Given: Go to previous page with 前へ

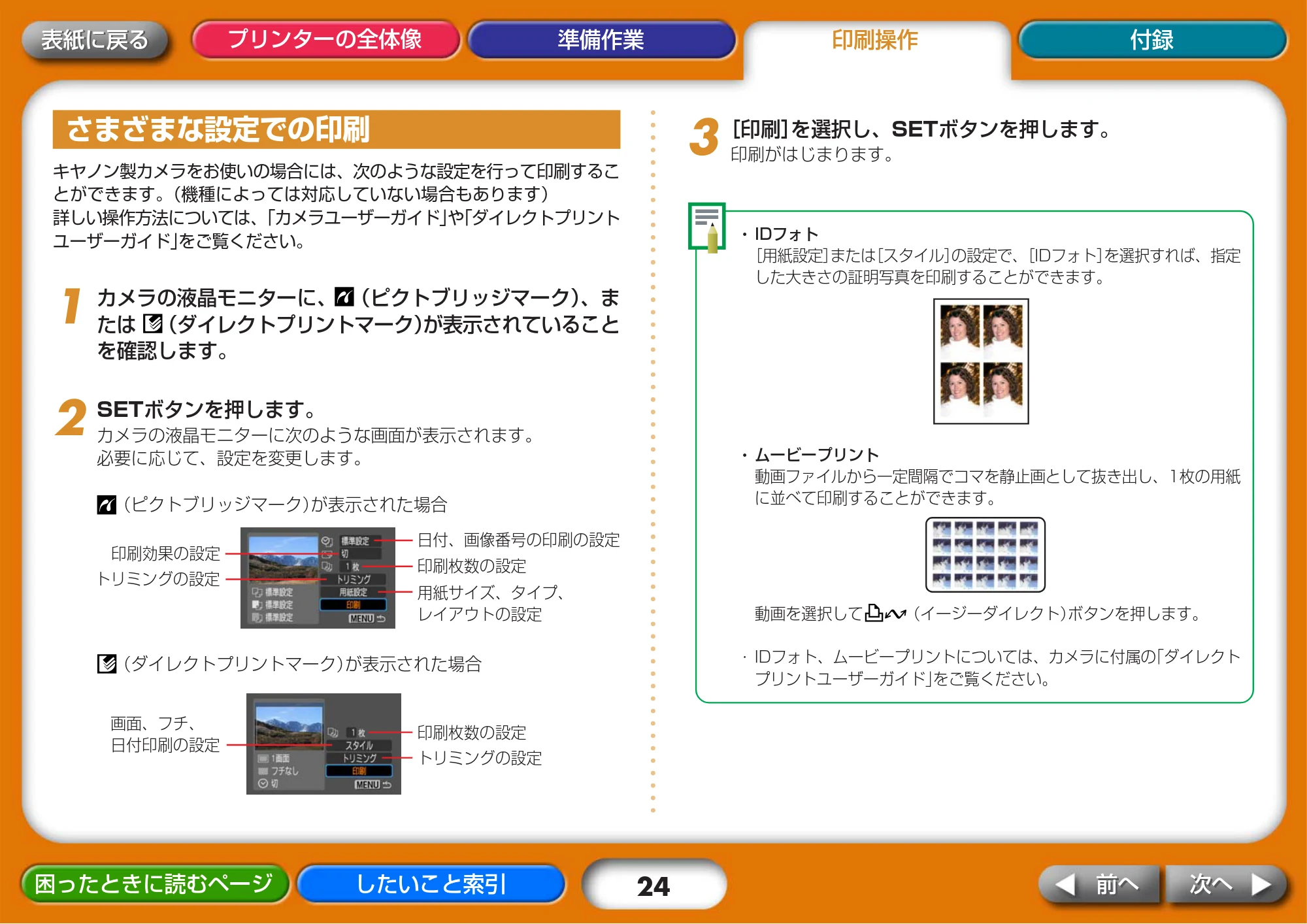Looking at the screenshot, I should click(x=1099, y=885).
